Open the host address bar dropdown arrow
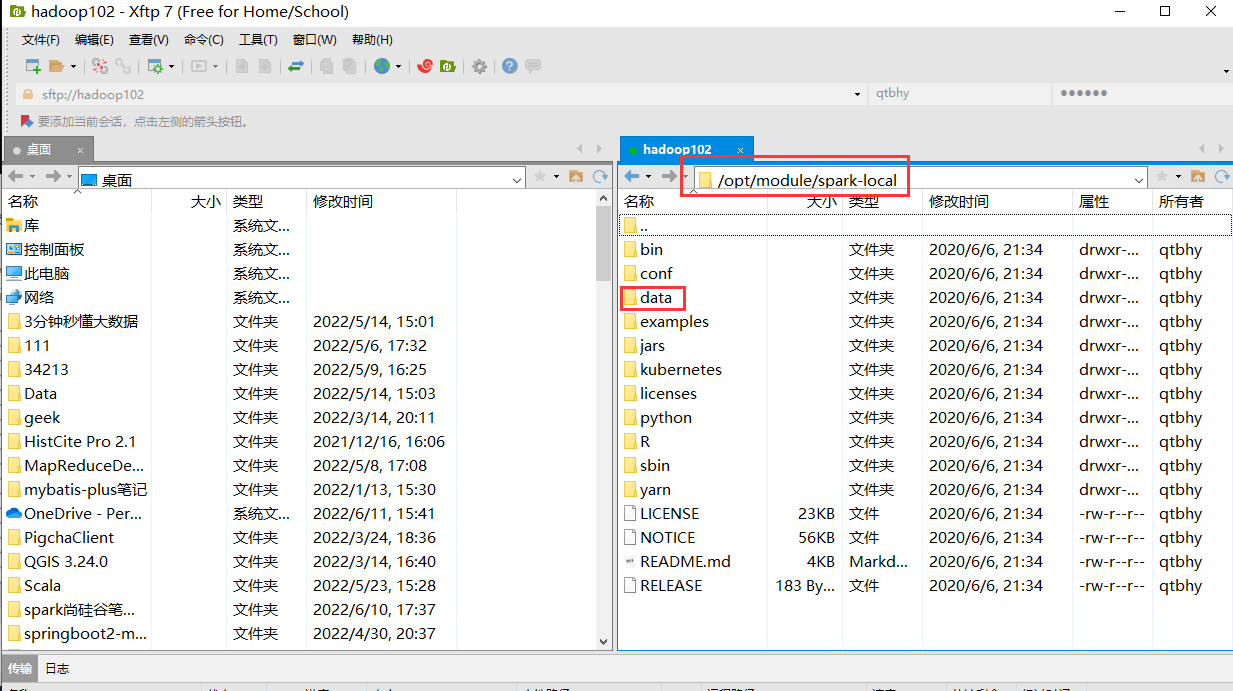 pos(858,94)
